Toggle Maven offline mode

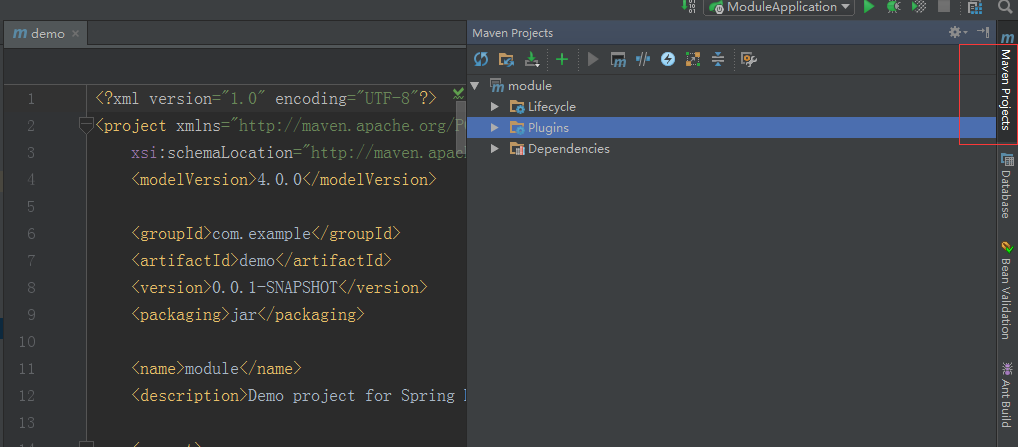tap(643, 60)
